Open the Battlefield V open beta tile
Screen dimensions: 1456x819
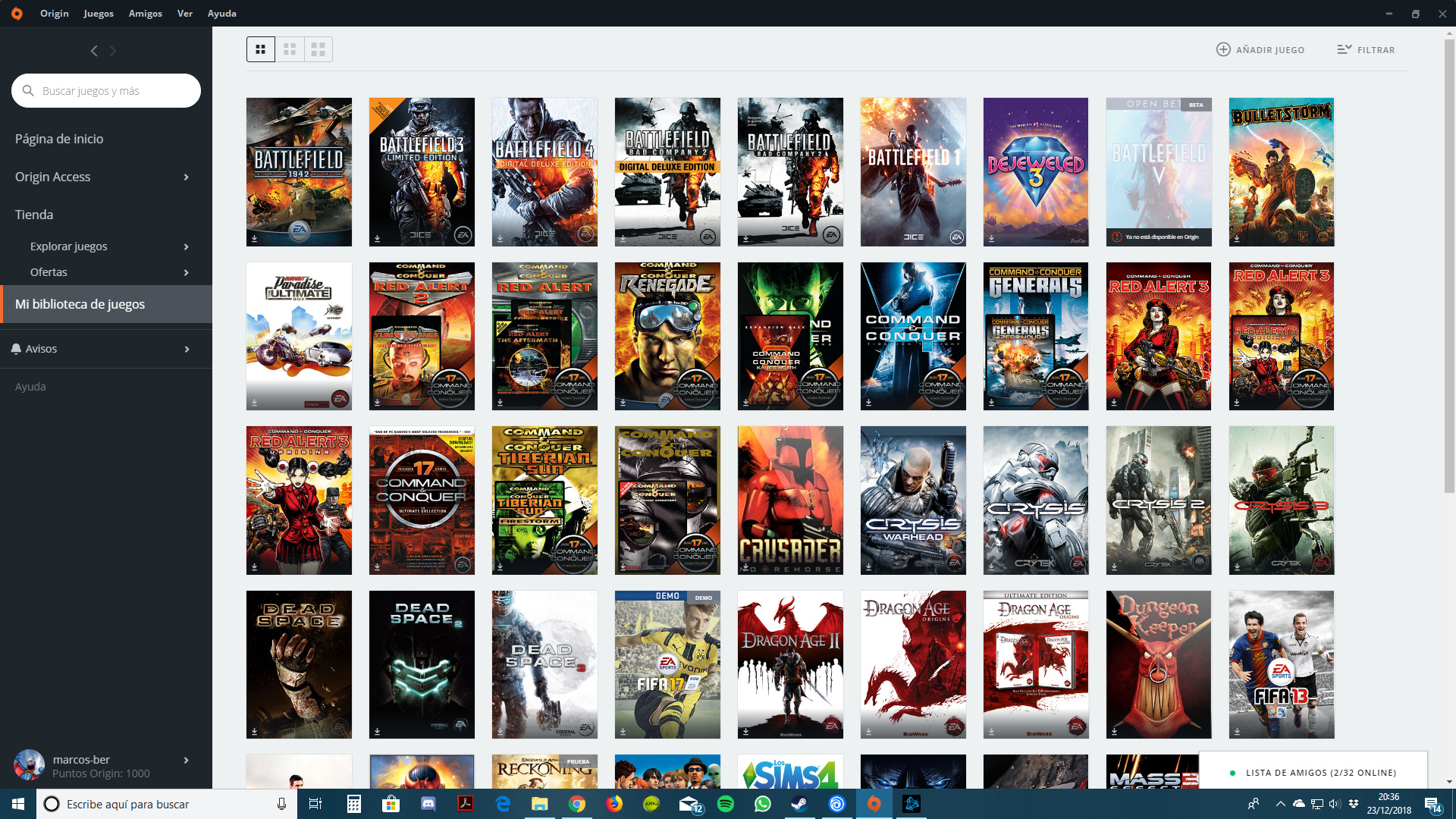pos(1159,171)
